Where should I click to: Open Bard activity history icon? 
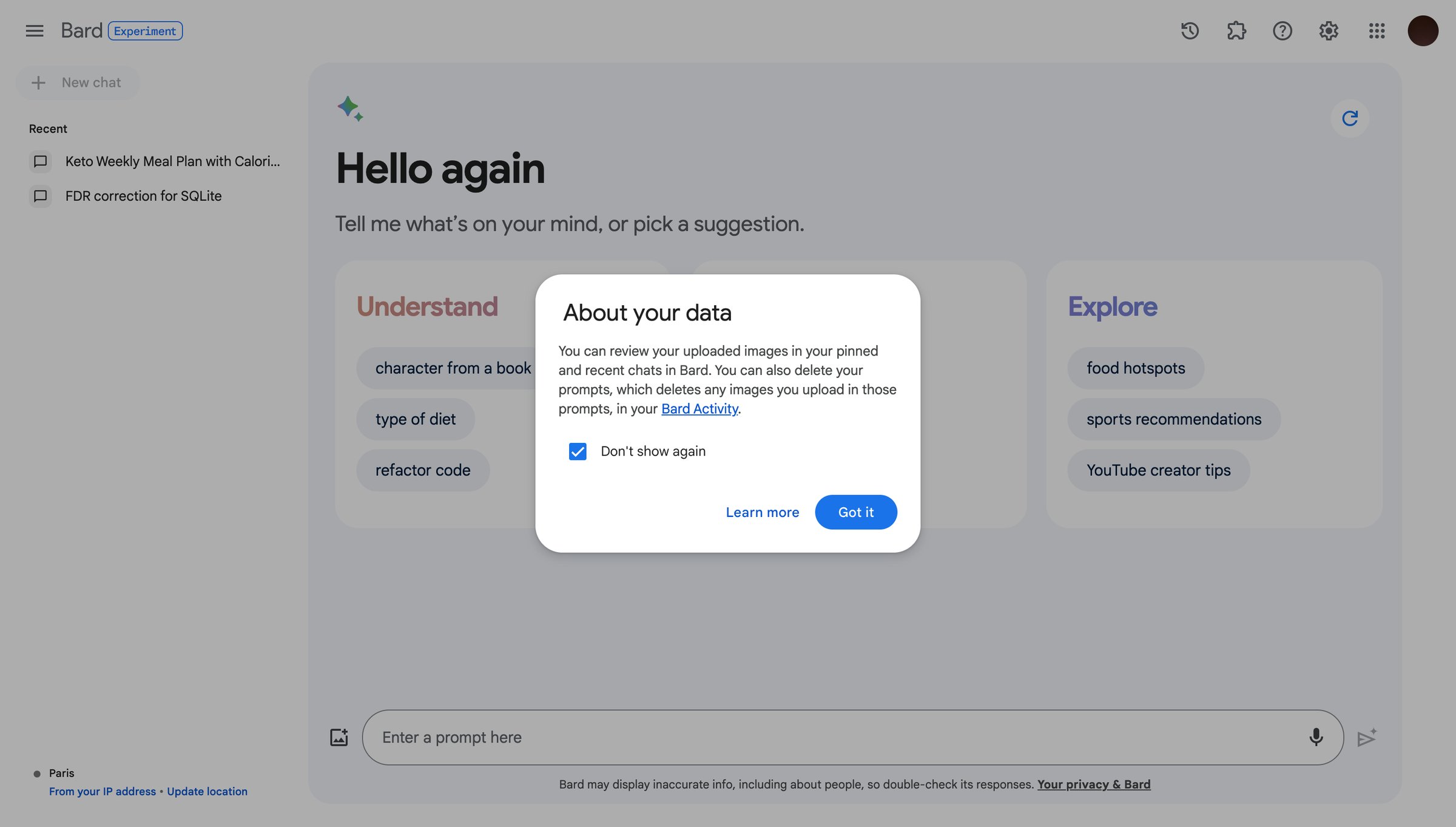1190,30
